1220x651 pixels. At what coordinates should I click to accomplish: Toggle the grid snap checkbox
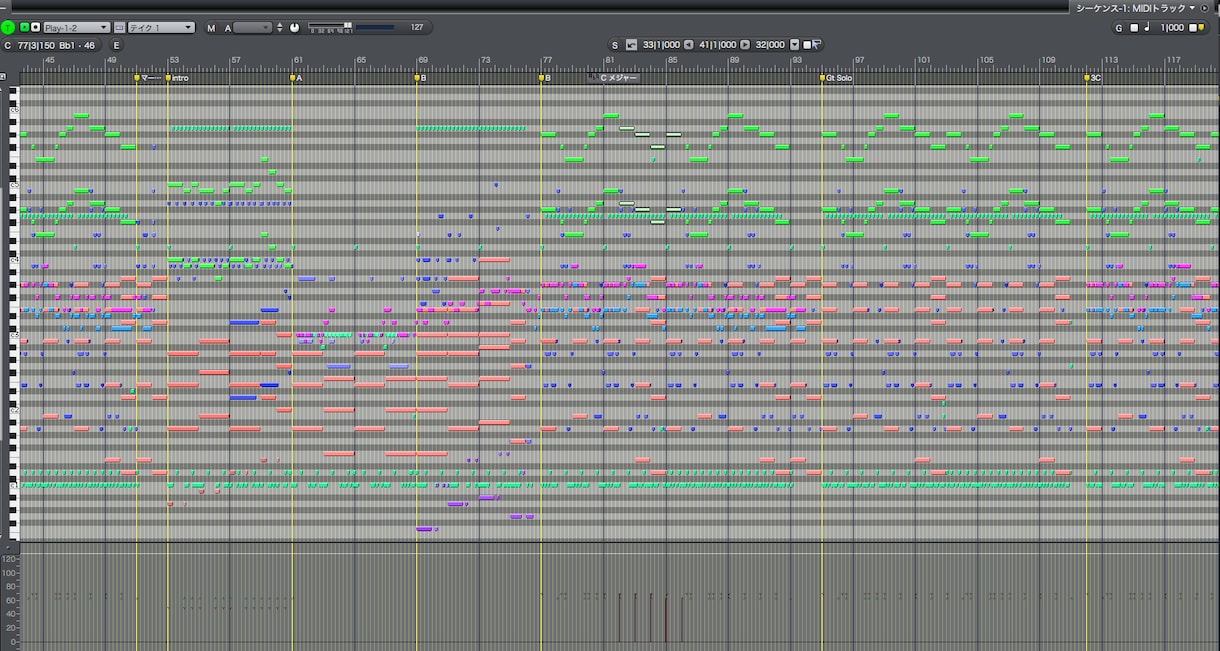pos(1134,28)
